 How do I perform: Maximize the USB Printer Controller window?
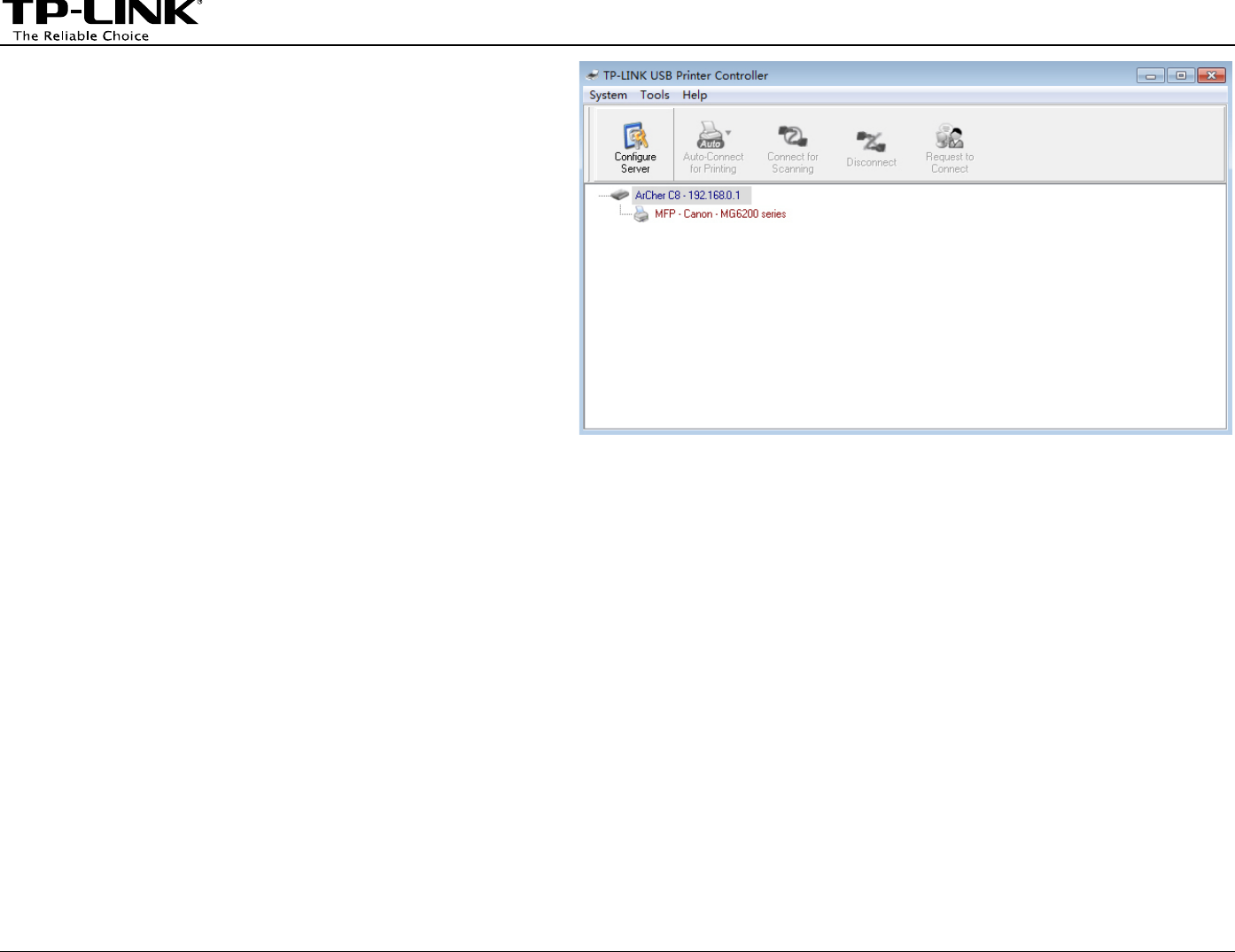1181,75
